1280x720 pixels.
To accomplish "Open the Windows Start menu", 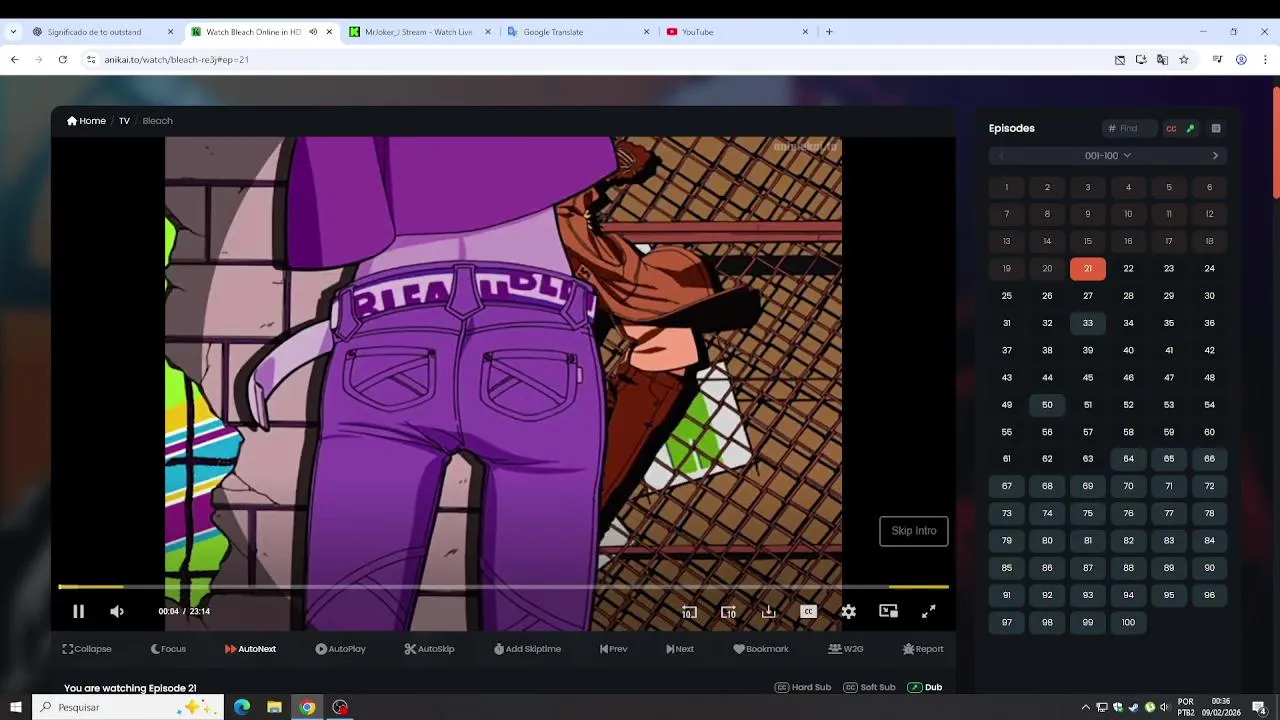I will click(x=16, y=707).
